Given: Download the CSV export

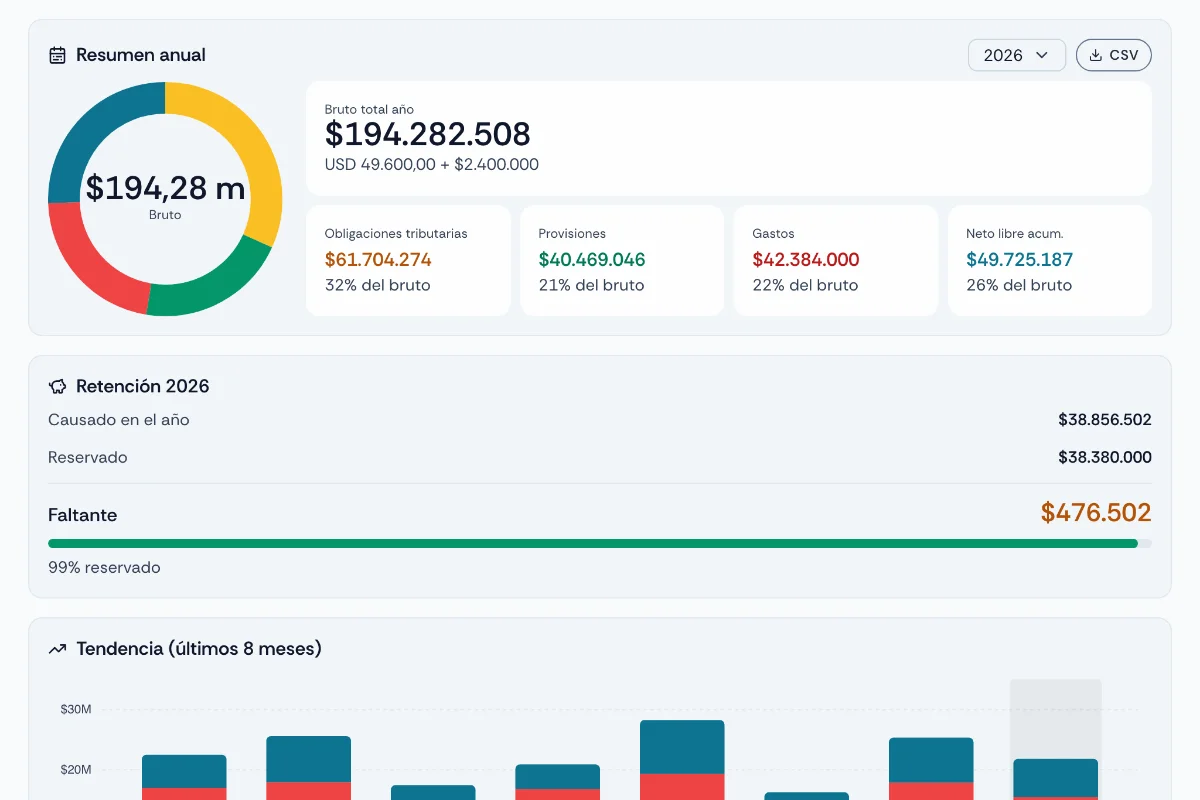Looking at the screenshot, I should 1114,55.
